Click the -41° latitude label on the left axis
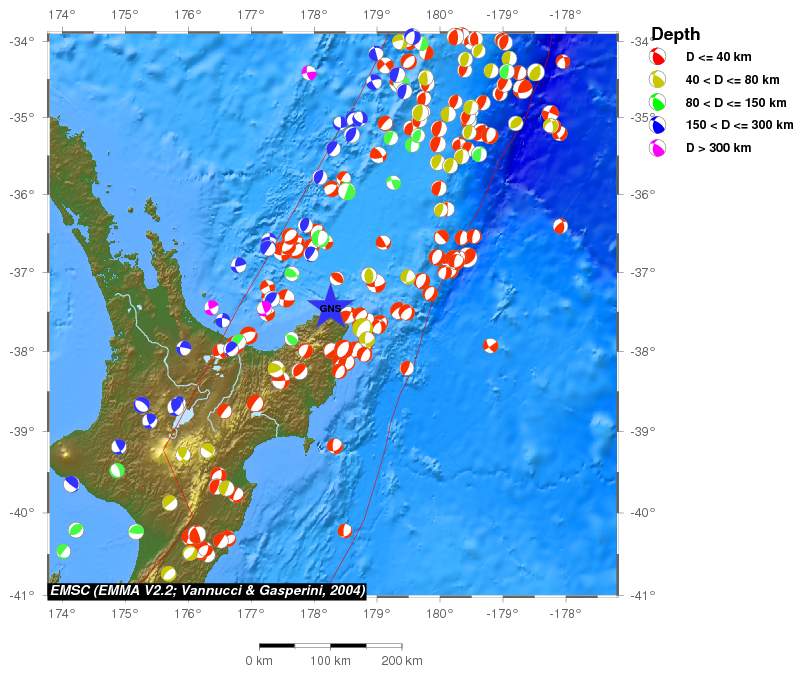This screenshot has height=675, width=803. (x=23, y=595)
